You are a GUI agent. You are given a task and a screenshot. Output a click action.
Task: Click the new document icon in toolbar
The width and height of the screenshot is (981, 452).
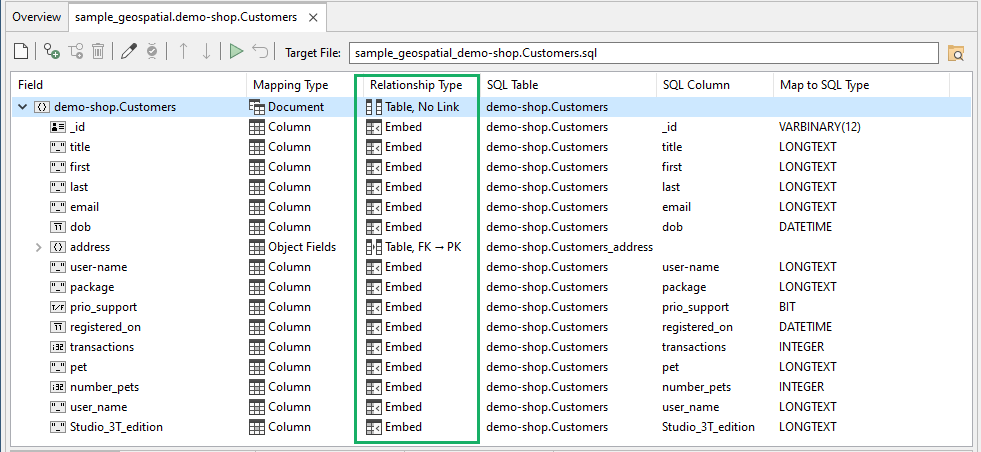(x=21, y=52)
